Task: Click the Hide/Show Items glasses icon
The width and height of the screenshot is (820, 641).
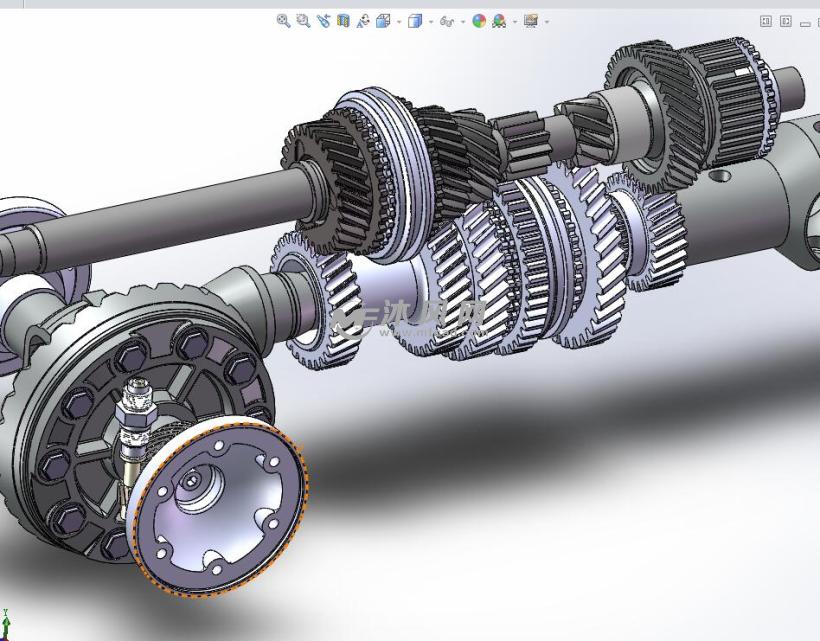Action: pos(447,21)
